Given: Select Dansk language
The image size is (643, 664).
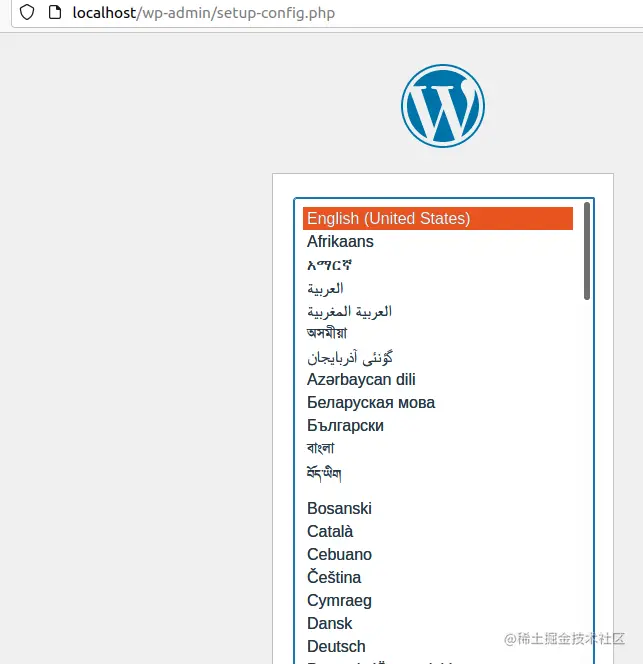Looking at the screenshot, I should (x=438, y=623).
